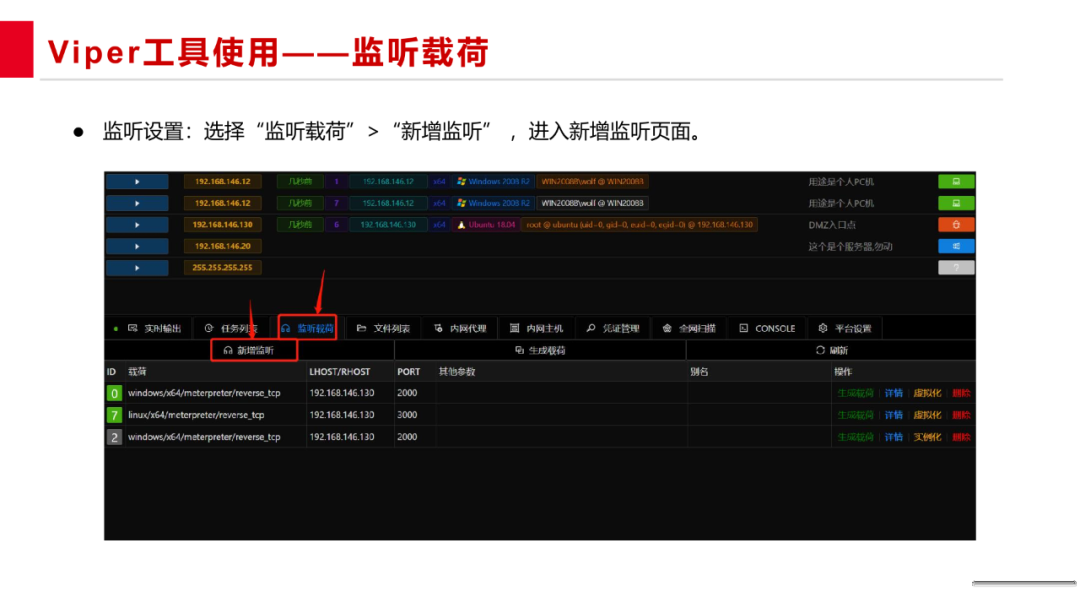The image size is (1080, 608).
Task: Expand the 192.168.146.130 host row
Action: coord(137,224)
